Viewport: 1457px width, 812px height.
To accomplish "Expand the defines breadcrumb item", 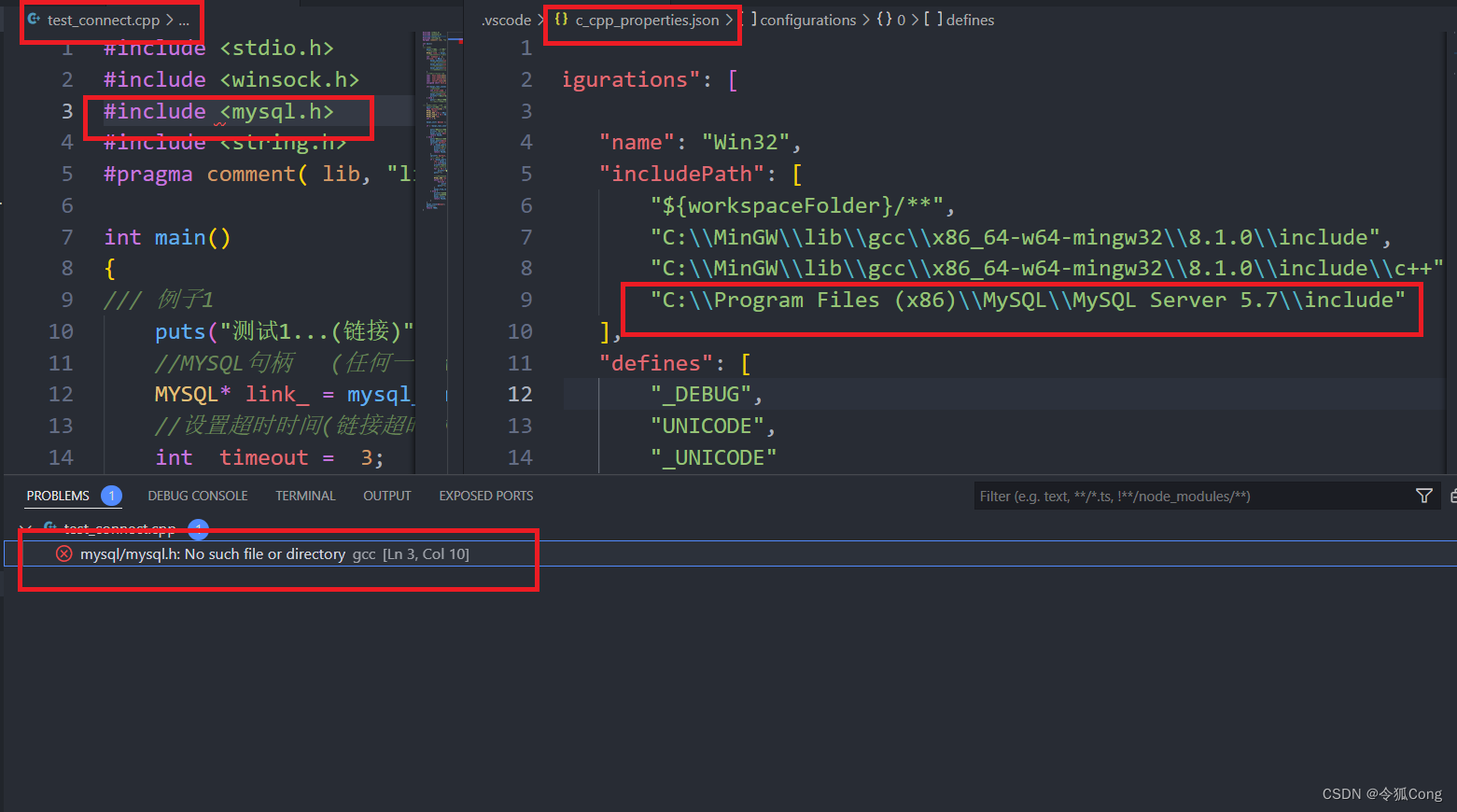I will pyautogui.click(x=971, y=19).
